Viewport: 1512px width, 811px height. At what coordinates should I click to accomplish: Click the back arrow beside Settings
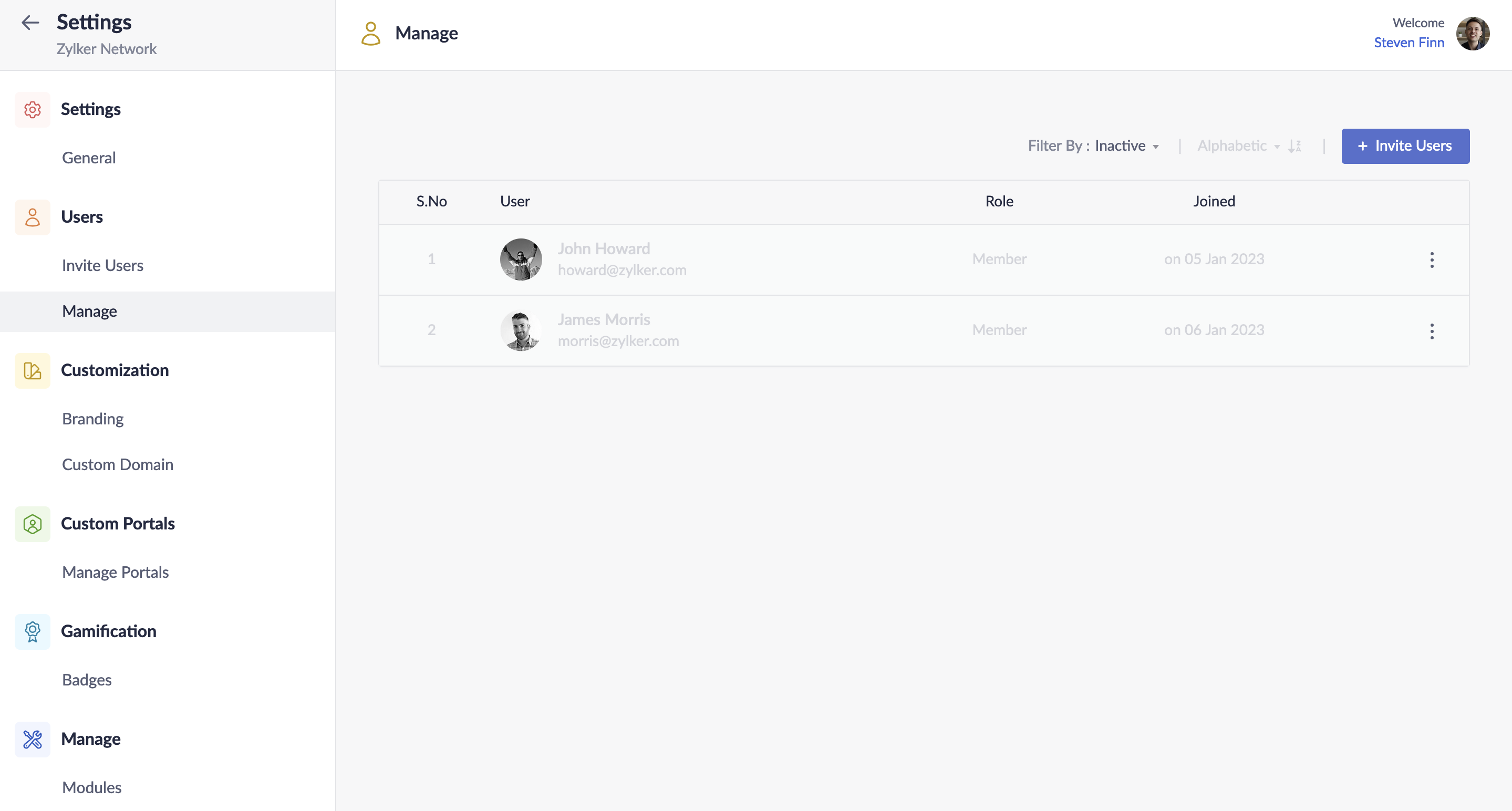[x=30, y=23]
